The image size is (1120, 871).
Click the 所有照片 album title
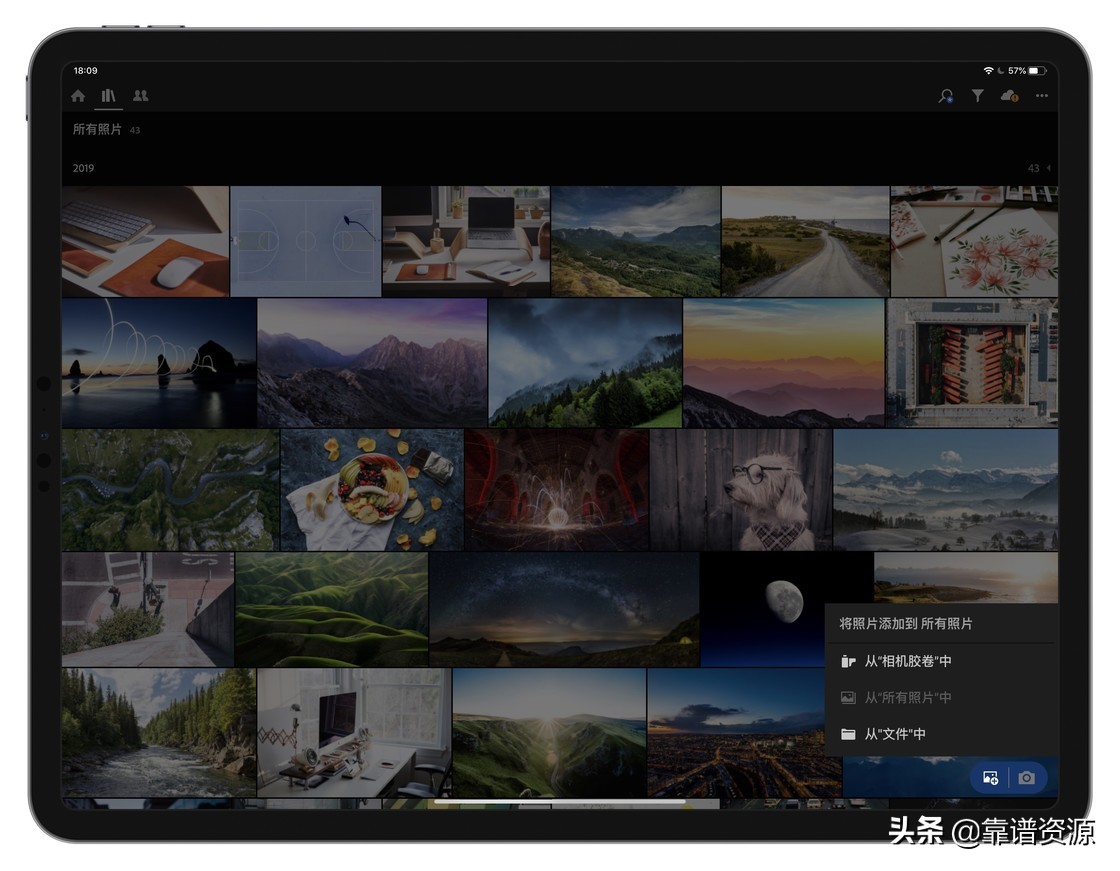pos(97,129)
